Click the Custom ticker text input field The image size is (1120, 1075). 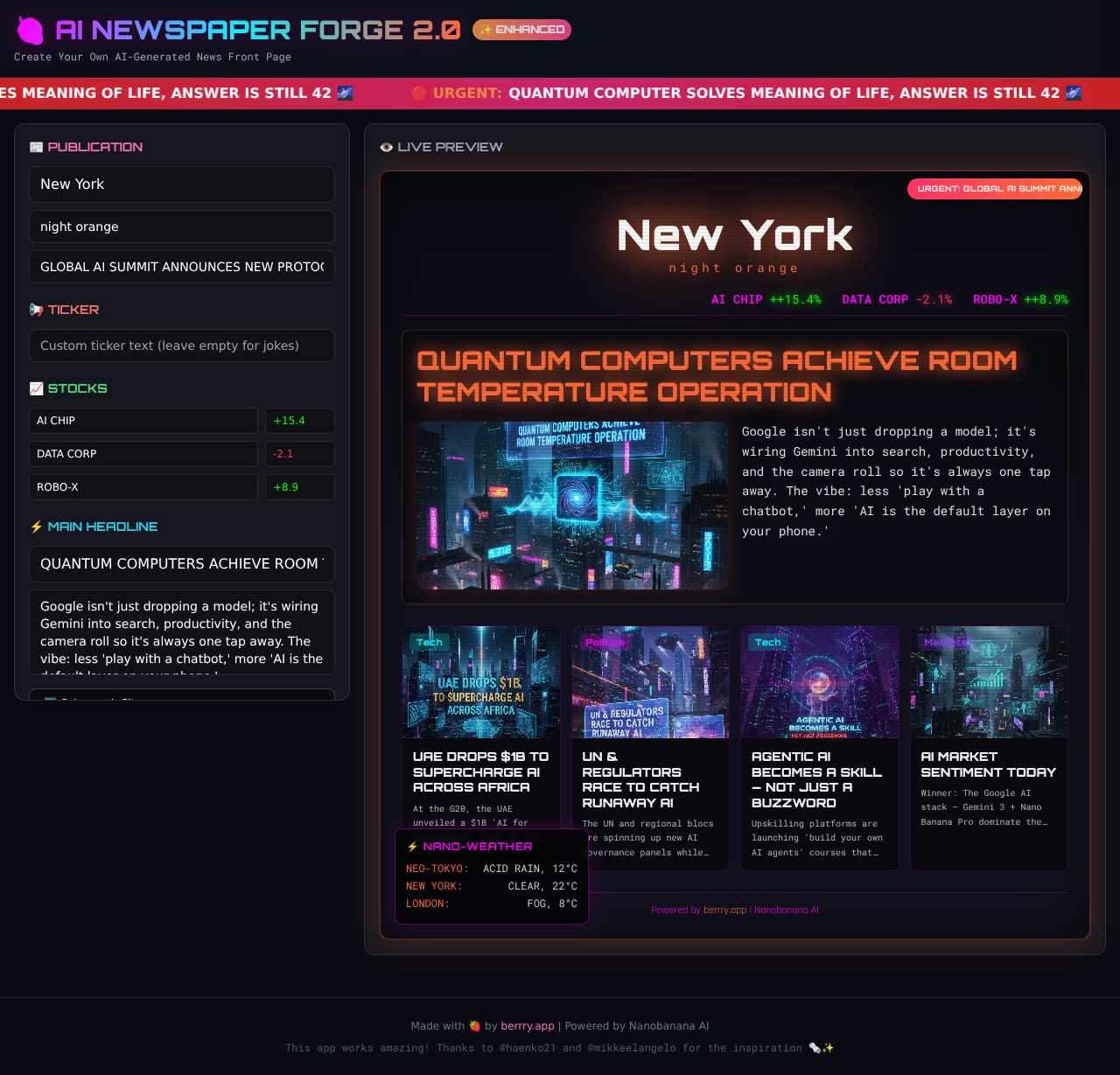[182, 346]
